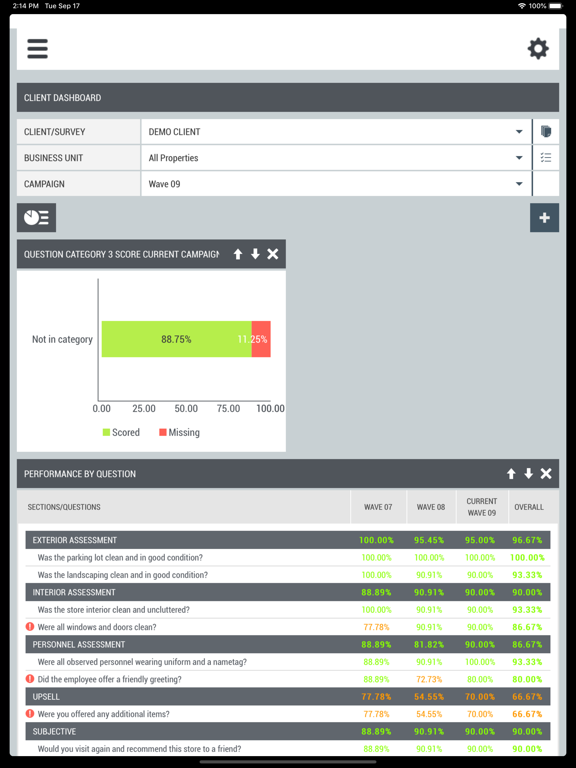Open the settings gear

click(538, 49)
